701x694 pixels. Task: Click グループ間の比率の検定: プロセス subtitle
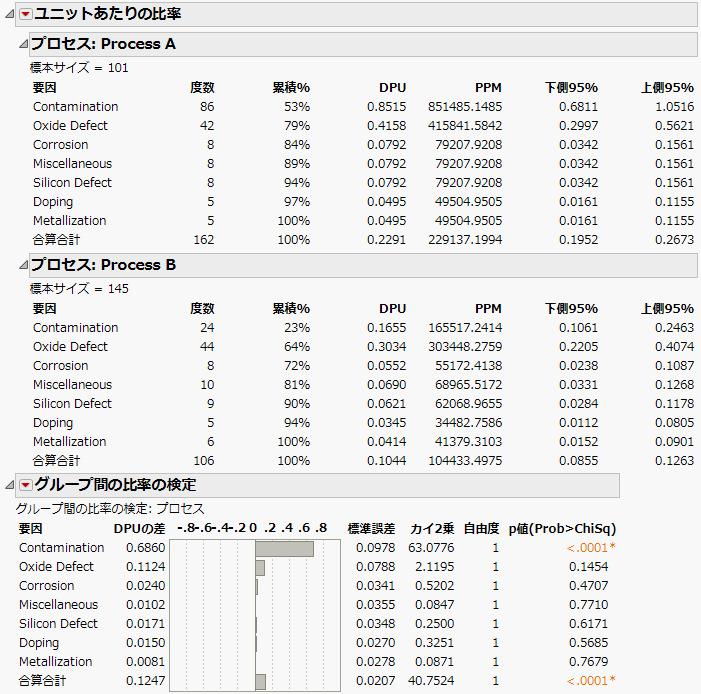[110, 508]
